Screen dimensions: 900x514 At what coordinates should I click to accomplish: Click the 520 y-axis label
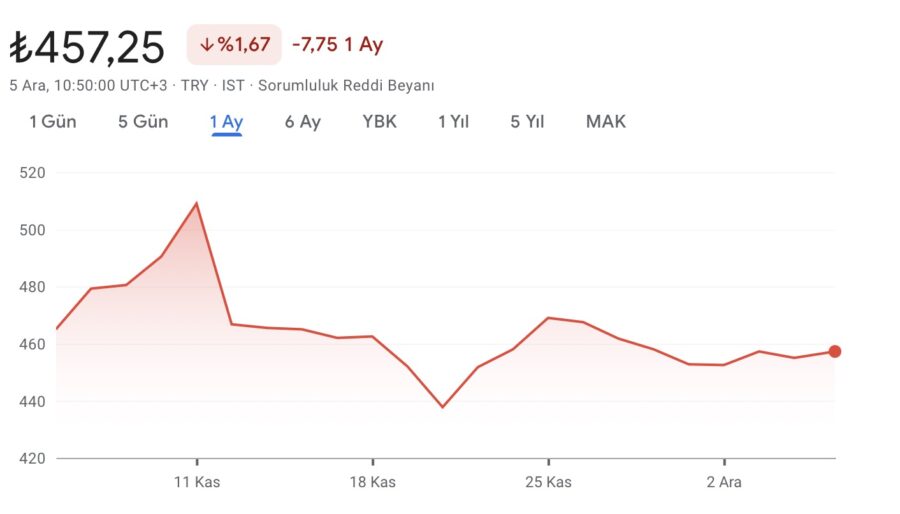tap(32, 173)
